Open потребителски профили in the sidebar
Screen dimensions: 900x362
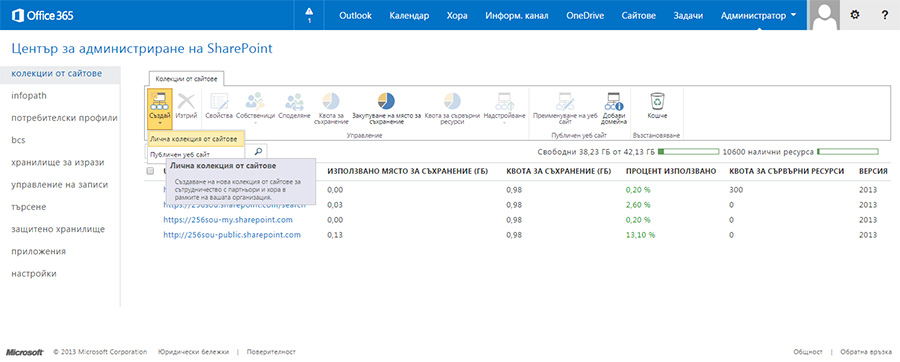[x=64, y=118]
